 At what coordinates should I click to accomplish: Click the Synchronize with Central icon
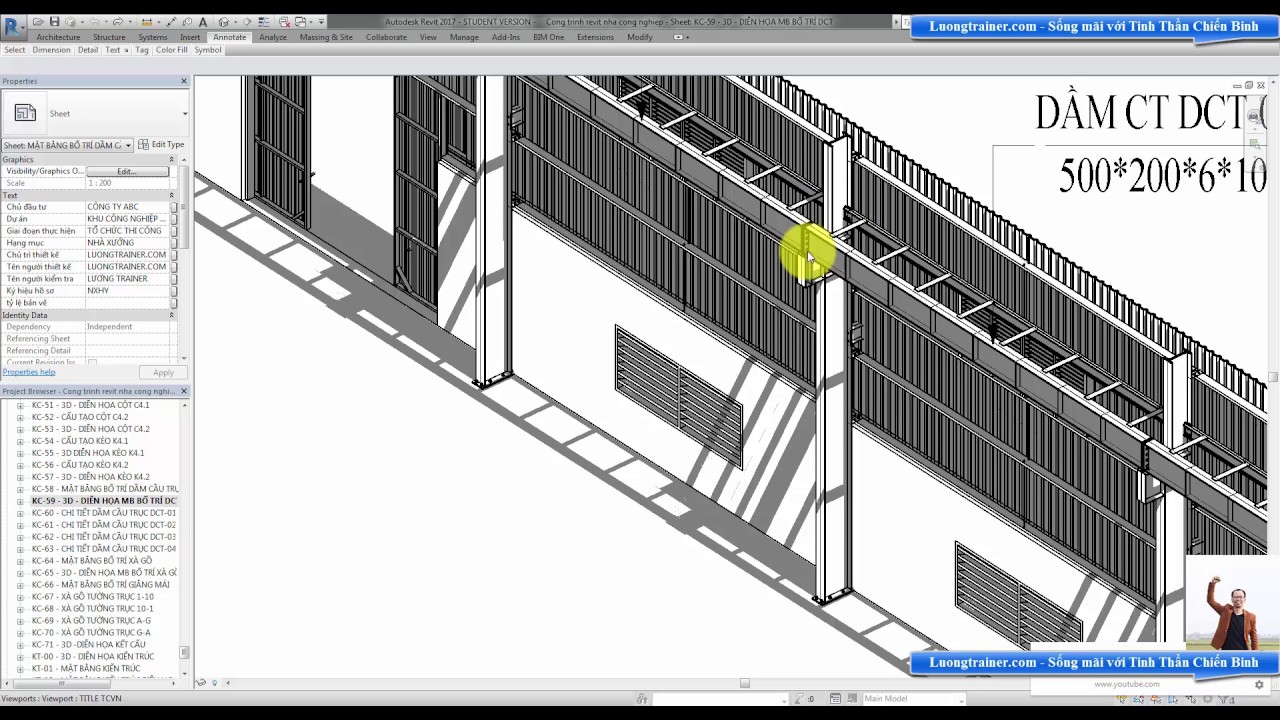70,22
